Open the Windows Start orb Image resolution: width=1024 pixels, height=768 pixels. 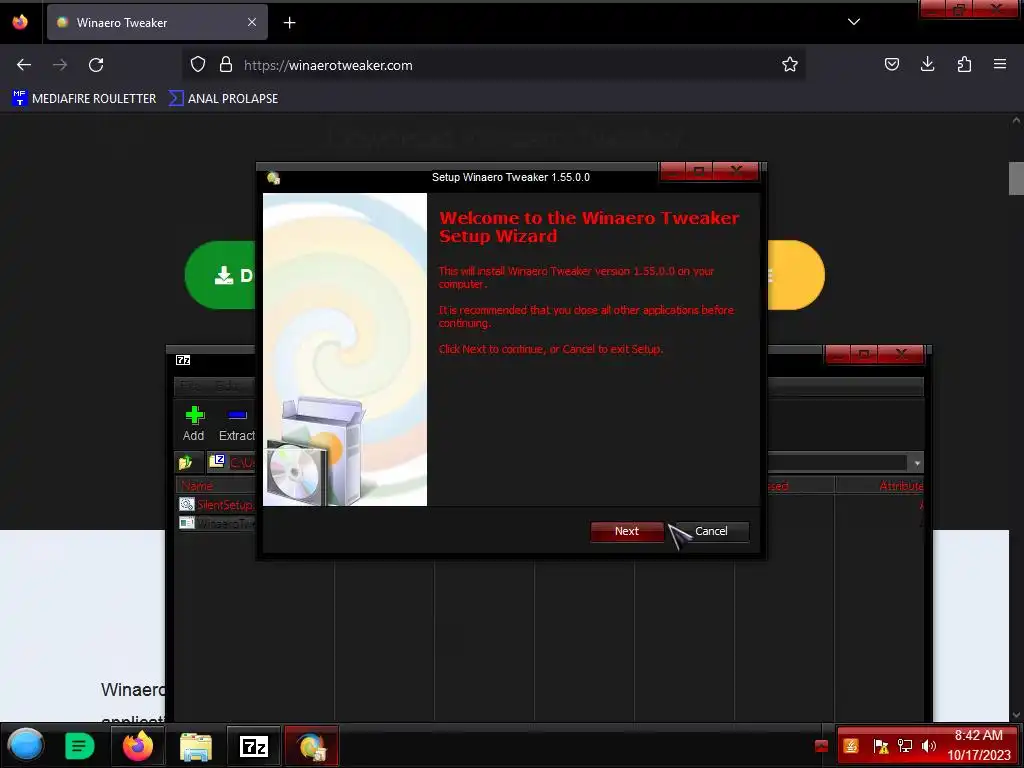tap(26, 746)
